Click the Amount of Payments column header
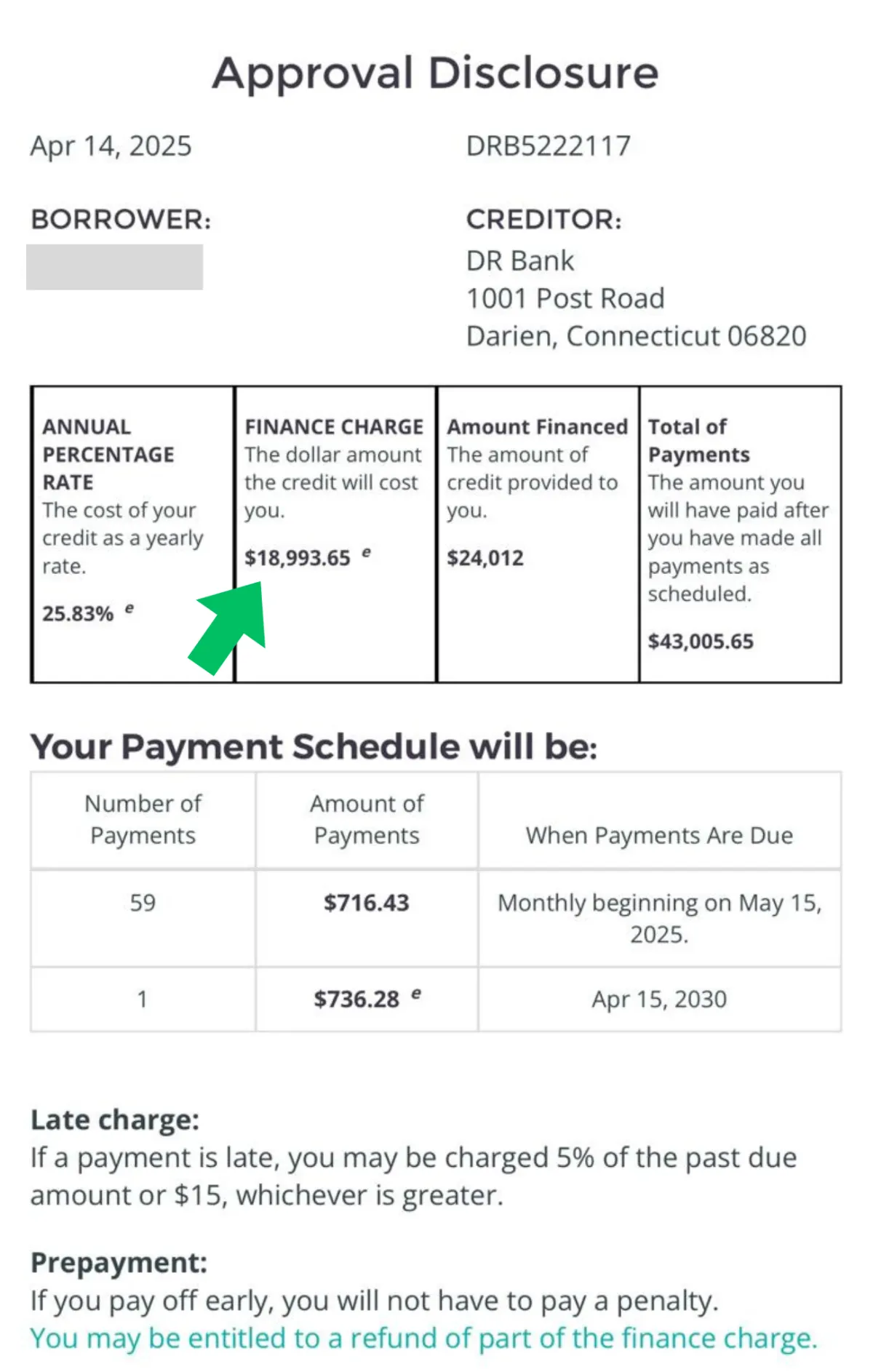This screenshot has height=1372, width=873. click(367, 819)
